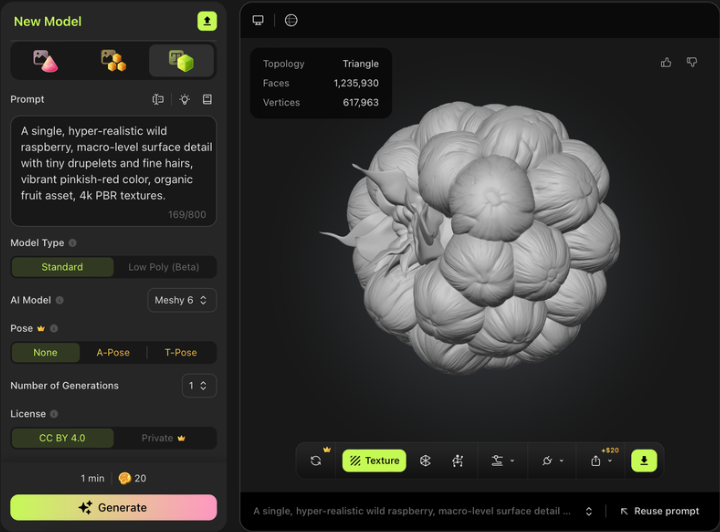The width and height of the screenshot is (720, 532).
Task: Switch to the multi-cube batch generation tab
Action: [113, 61]
